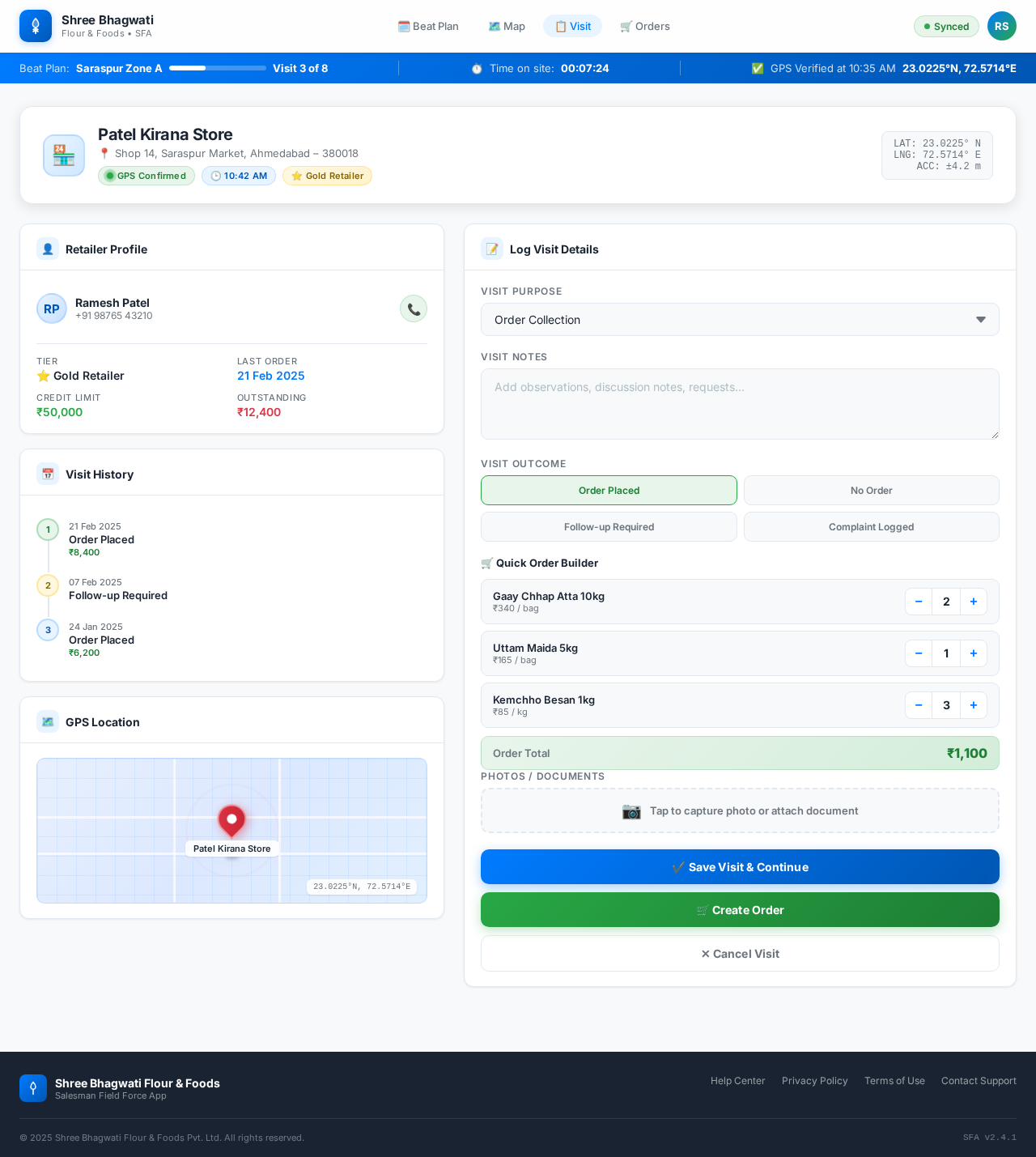Tap the camera photo capture area
The image size is (1036, 1157).
pyautogui.click(x=739, y=810)
